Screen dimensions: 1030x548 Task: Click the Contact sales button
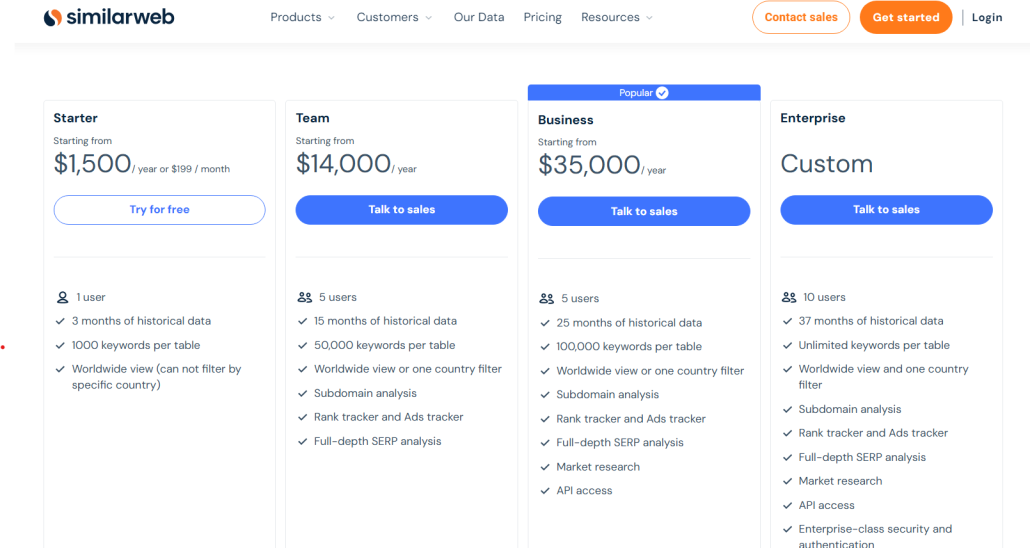801,17
